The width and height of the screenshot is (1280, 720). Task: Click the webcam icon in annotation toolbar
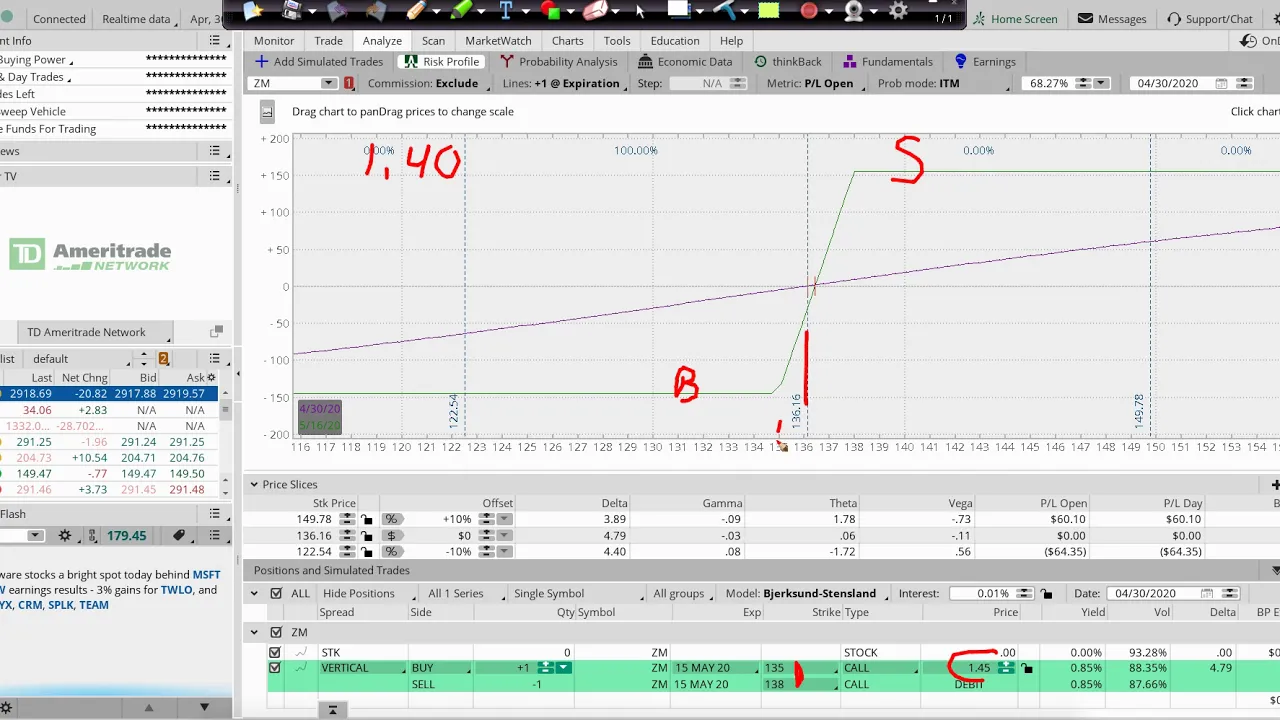pos(854,11)
